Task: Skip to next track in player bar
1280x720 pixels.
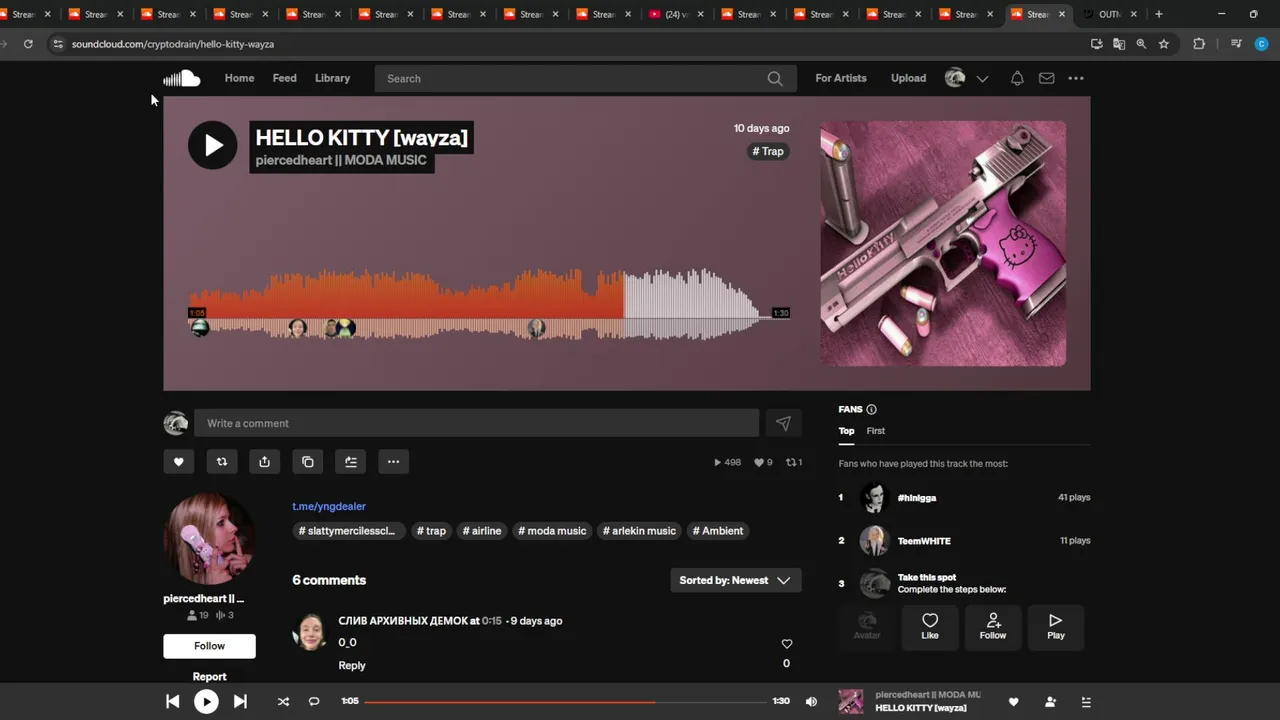Action: click(x=240, y=702)
